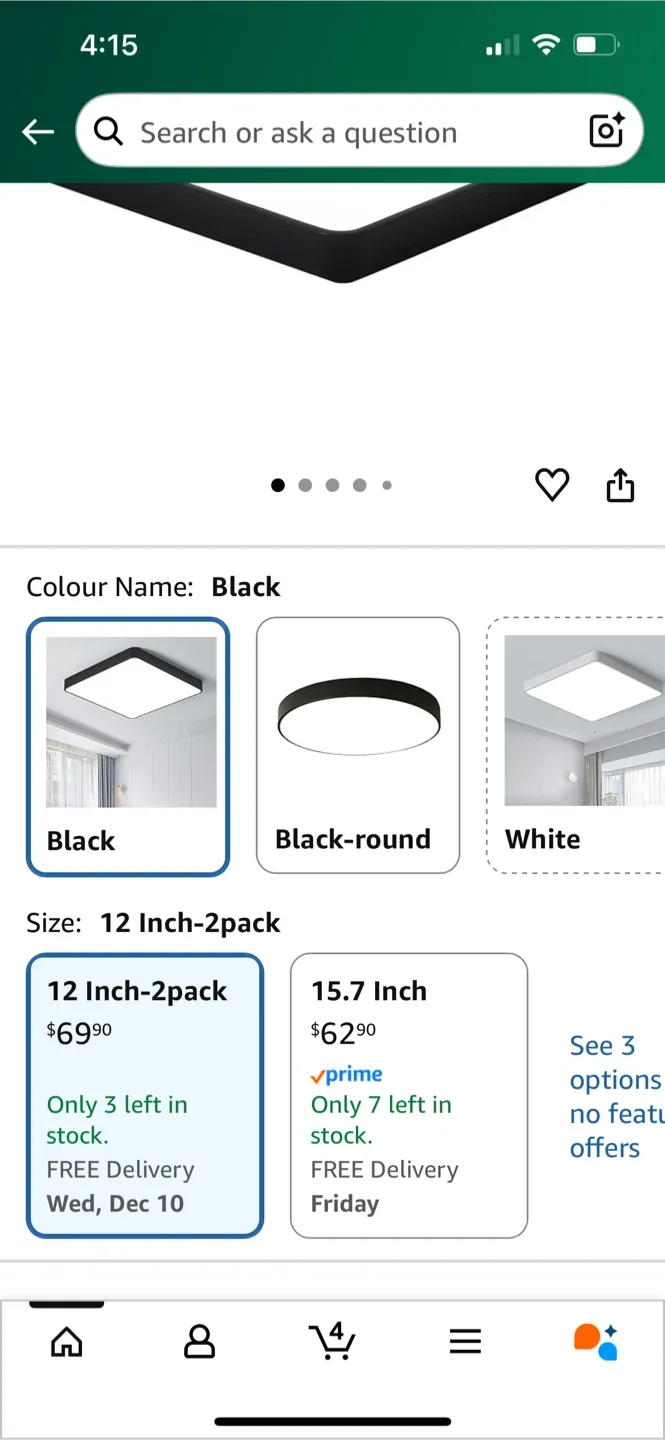Tap the prime badge on 15.7 Inch option
Viewport: 665px width, 1440px height.
click(x=346, y=1074)
